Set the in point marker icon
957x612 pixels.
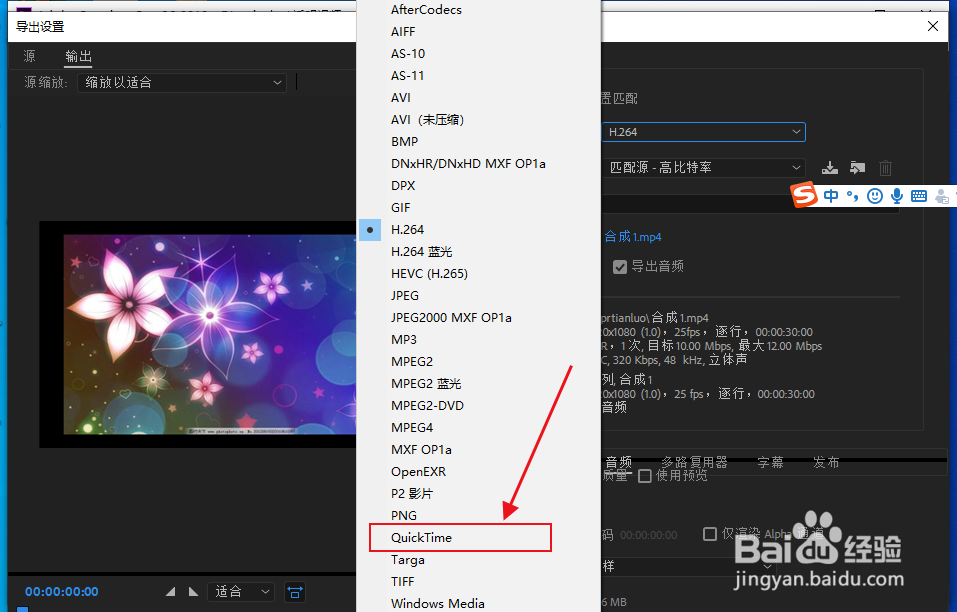tap(170, 591)
